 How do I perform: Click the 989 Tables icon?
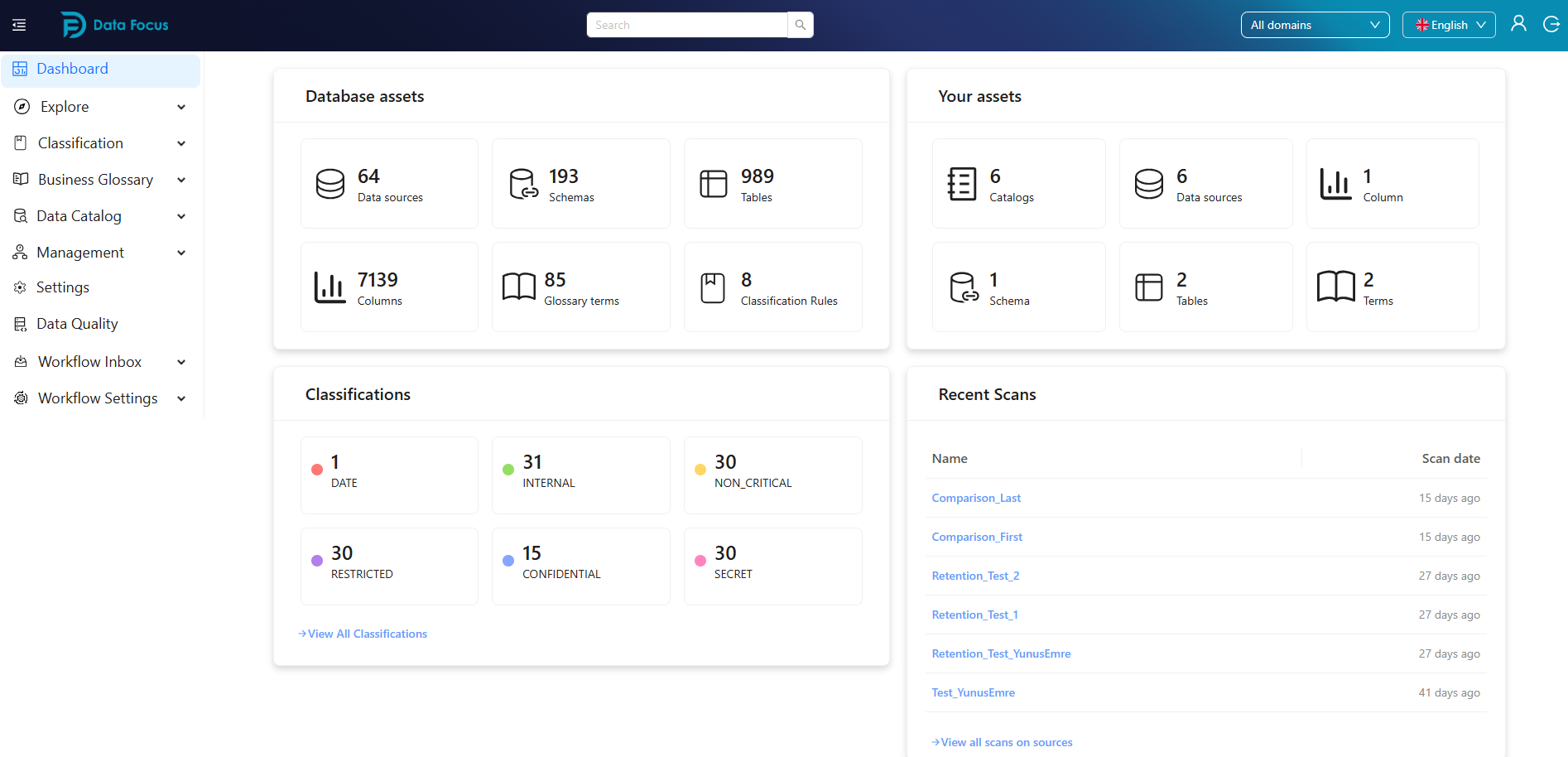713,184
